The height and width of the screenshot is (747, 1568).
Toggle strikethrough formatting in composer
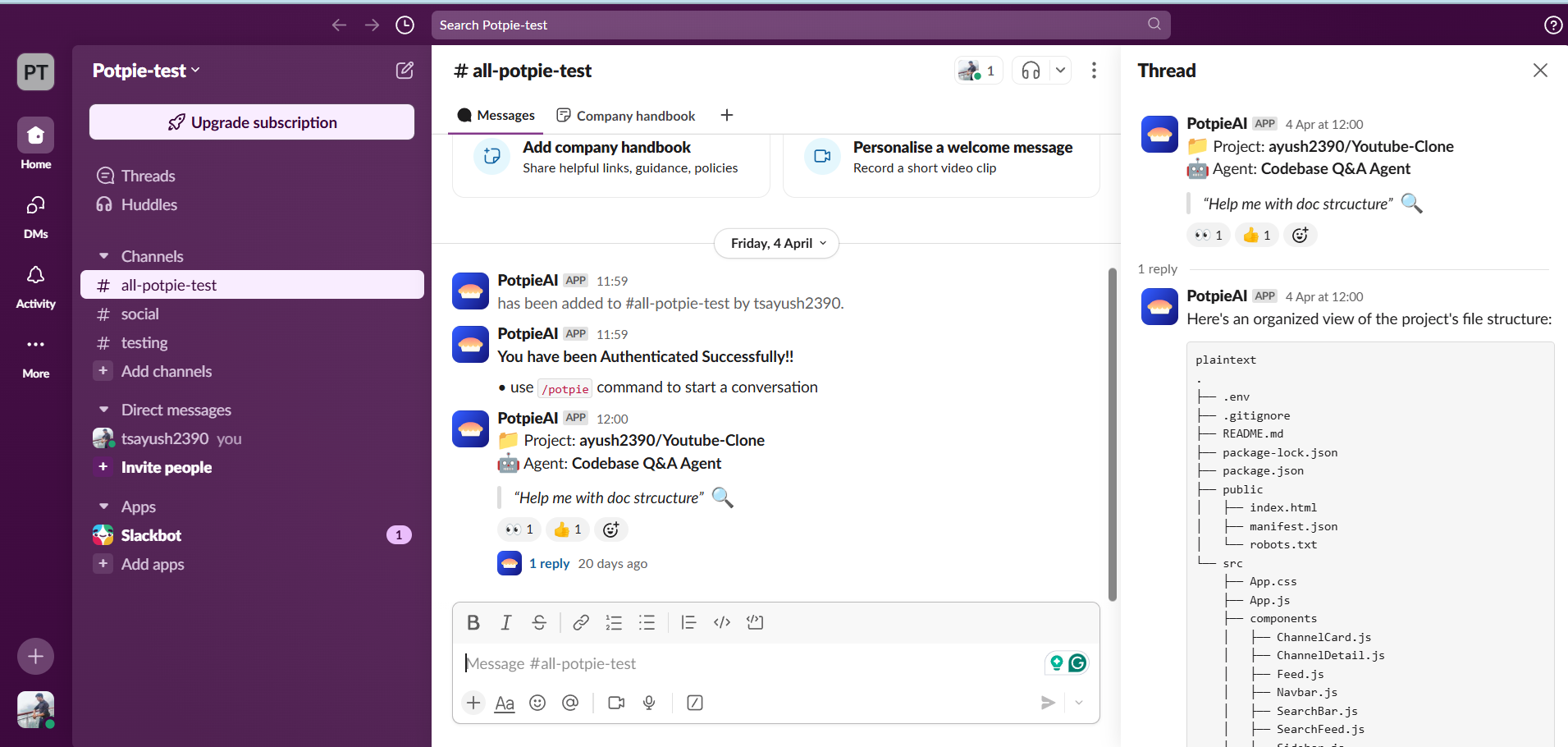coord(539,622)
